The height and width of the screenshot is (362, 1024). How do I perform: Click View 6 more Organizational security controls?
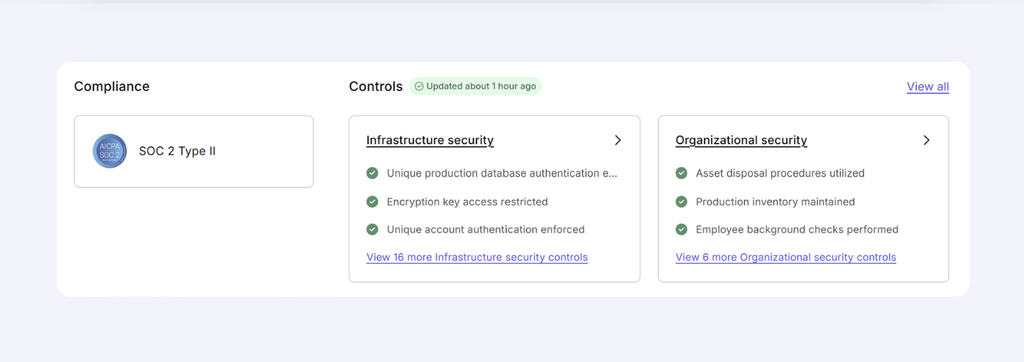pos(786,257)
